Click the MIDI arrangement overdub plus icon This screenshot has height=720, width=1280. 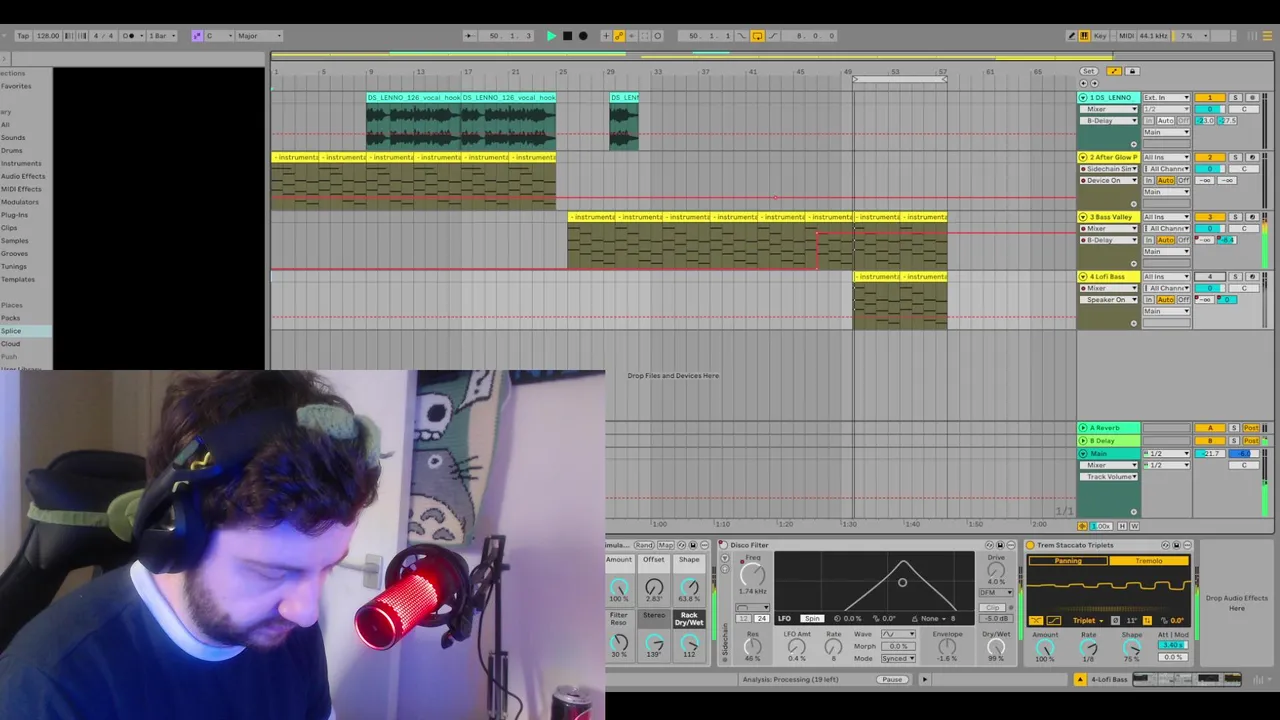[606, 36]
